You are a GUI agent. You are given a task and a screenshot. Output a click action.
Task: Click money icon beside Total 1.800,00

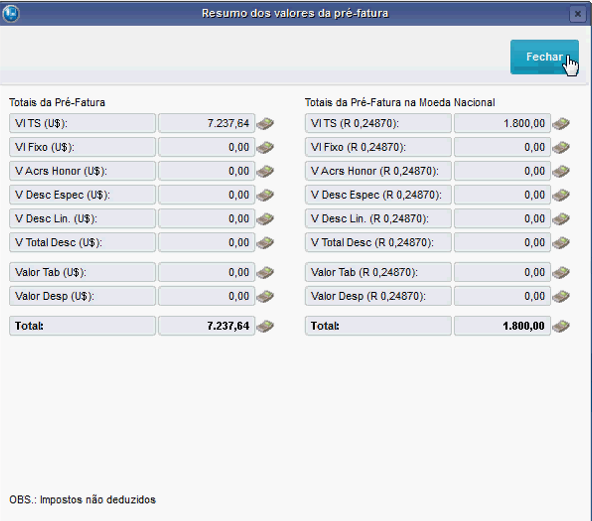pos(561,326)
